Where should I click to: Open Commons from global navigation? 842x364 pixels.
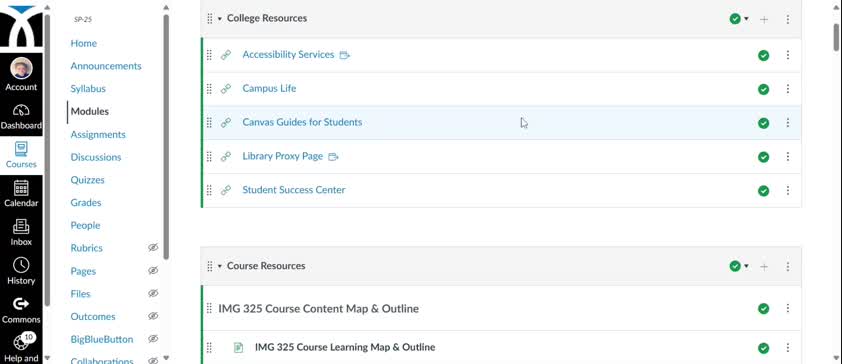coord(21,310)
